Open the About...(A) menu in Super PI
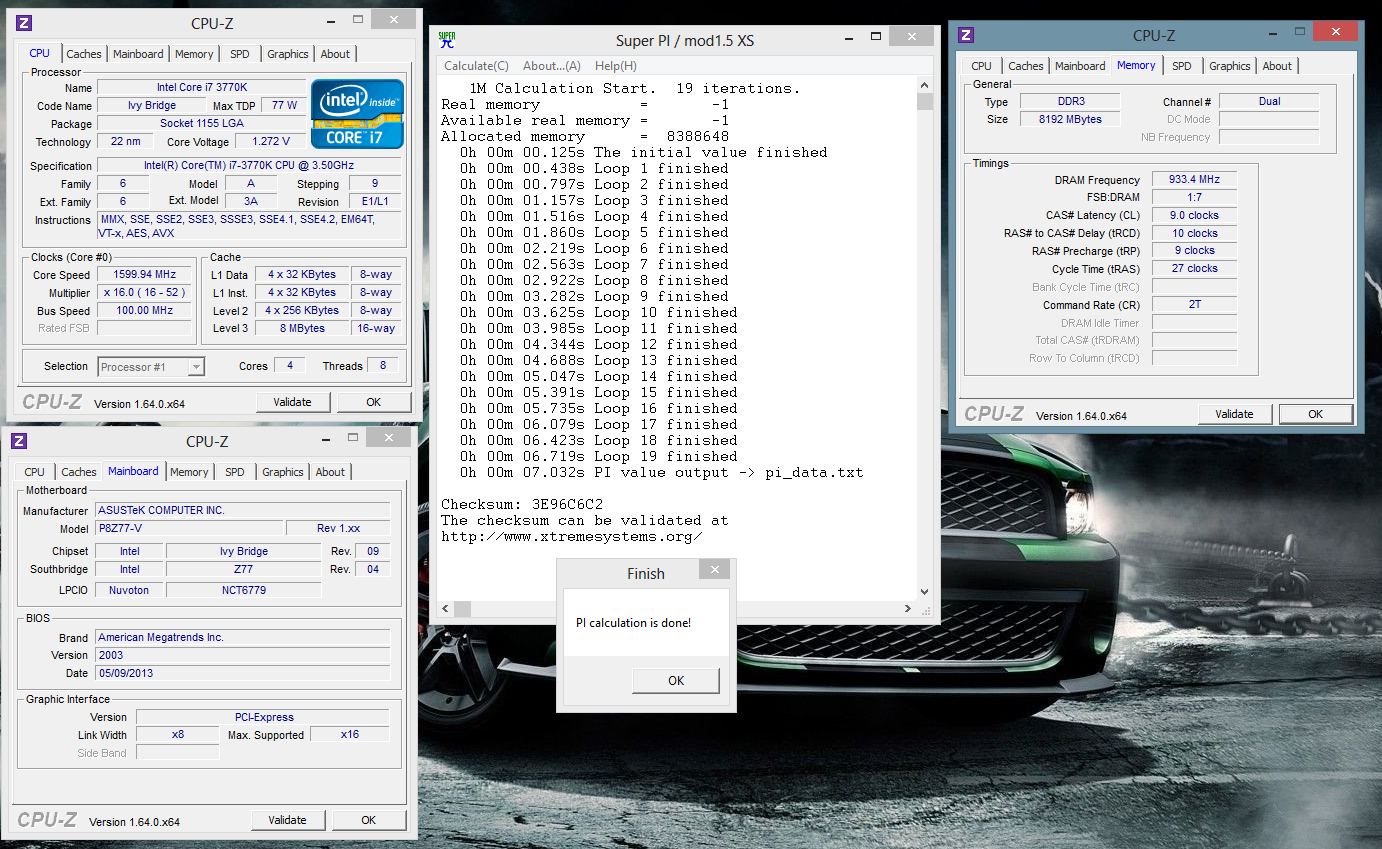The width and height of the screenshot is (1382, 849). [551, 66]
